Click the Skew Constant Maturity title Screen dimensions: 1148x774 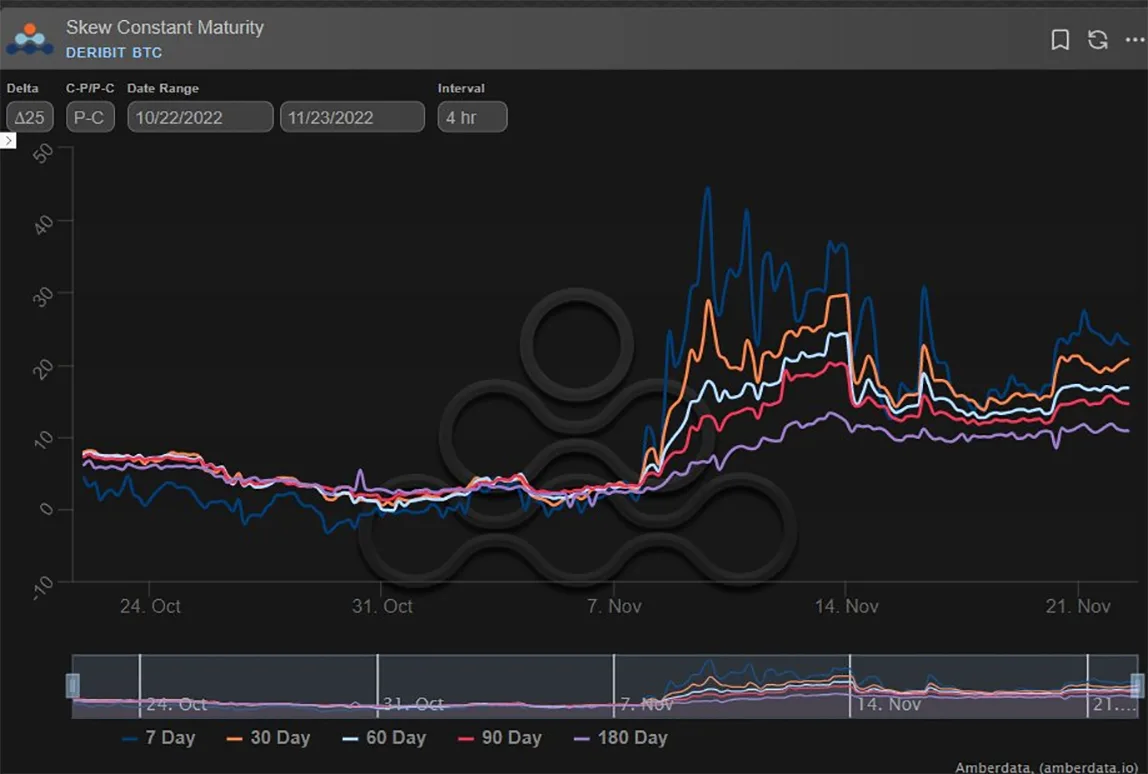(165, 27)
